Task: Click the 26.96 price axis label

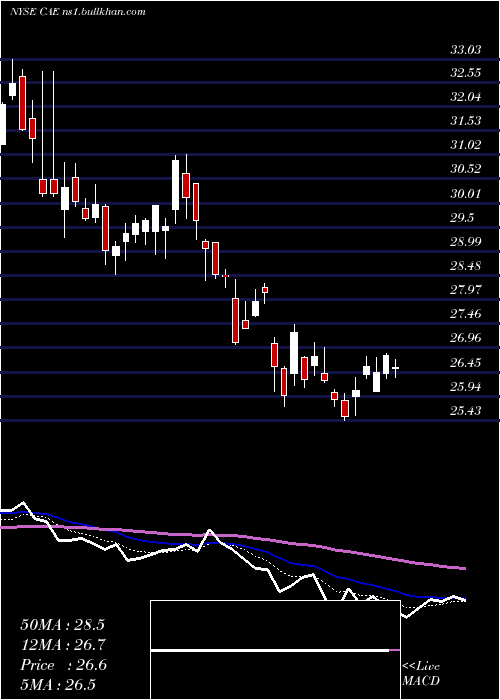Action: (x=466, y=338)
